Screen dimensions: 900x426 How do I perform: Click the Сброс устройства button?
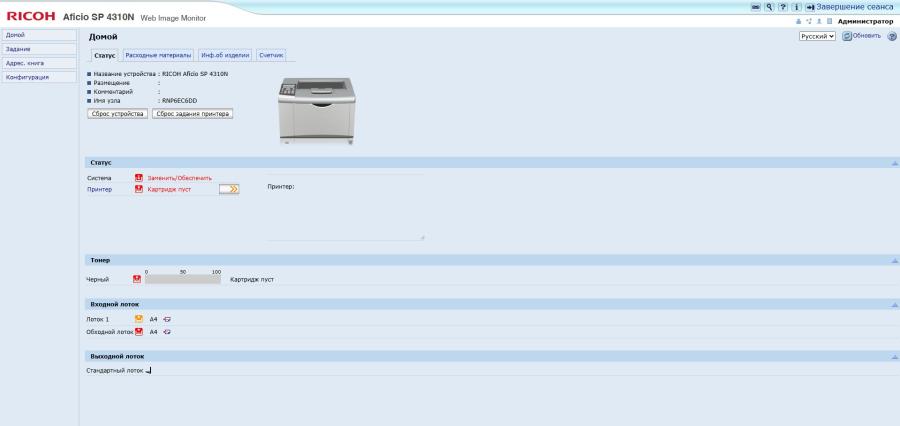point(118,114)
